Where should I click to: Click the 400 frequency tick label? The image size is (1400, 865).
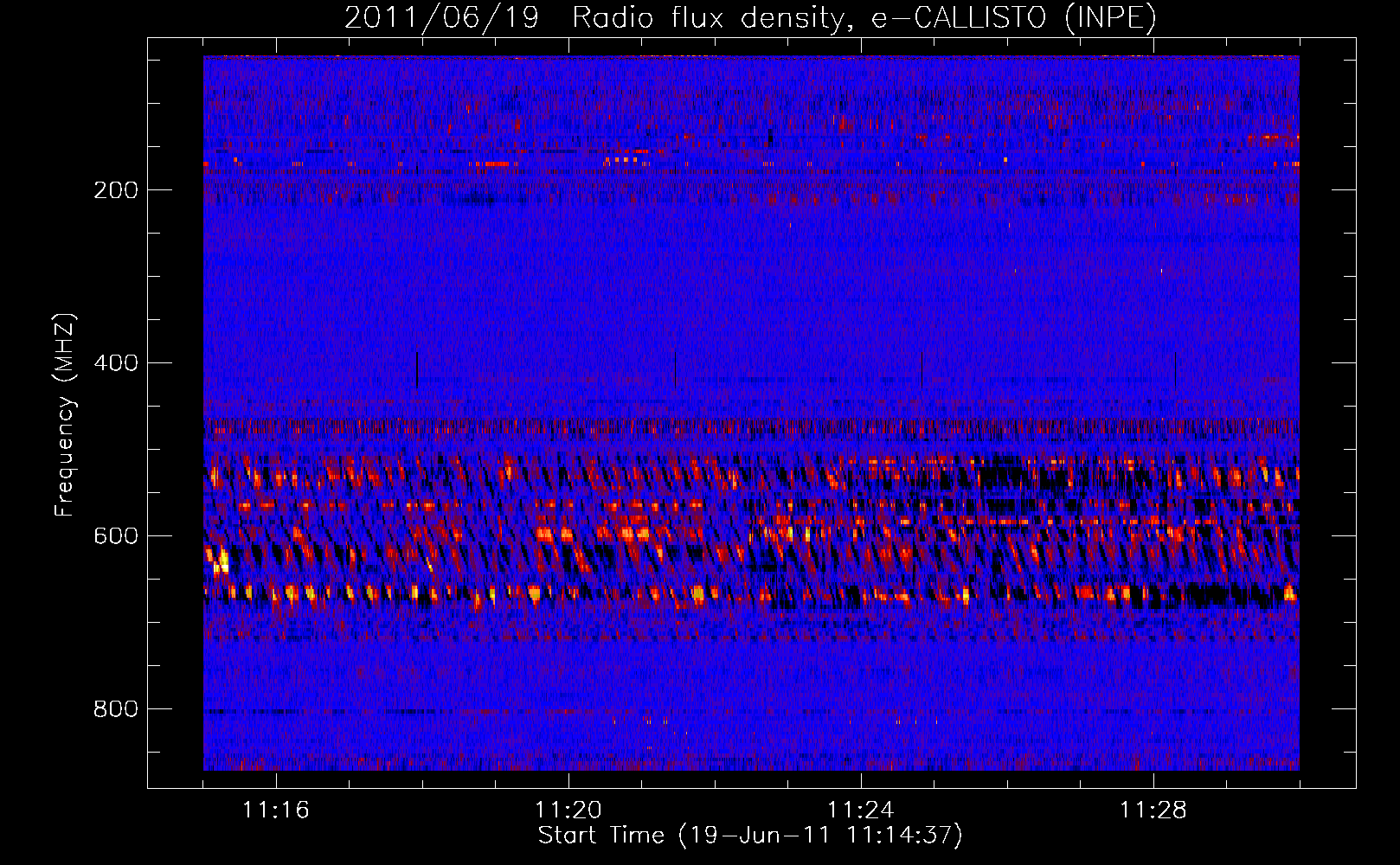point(116,363)
